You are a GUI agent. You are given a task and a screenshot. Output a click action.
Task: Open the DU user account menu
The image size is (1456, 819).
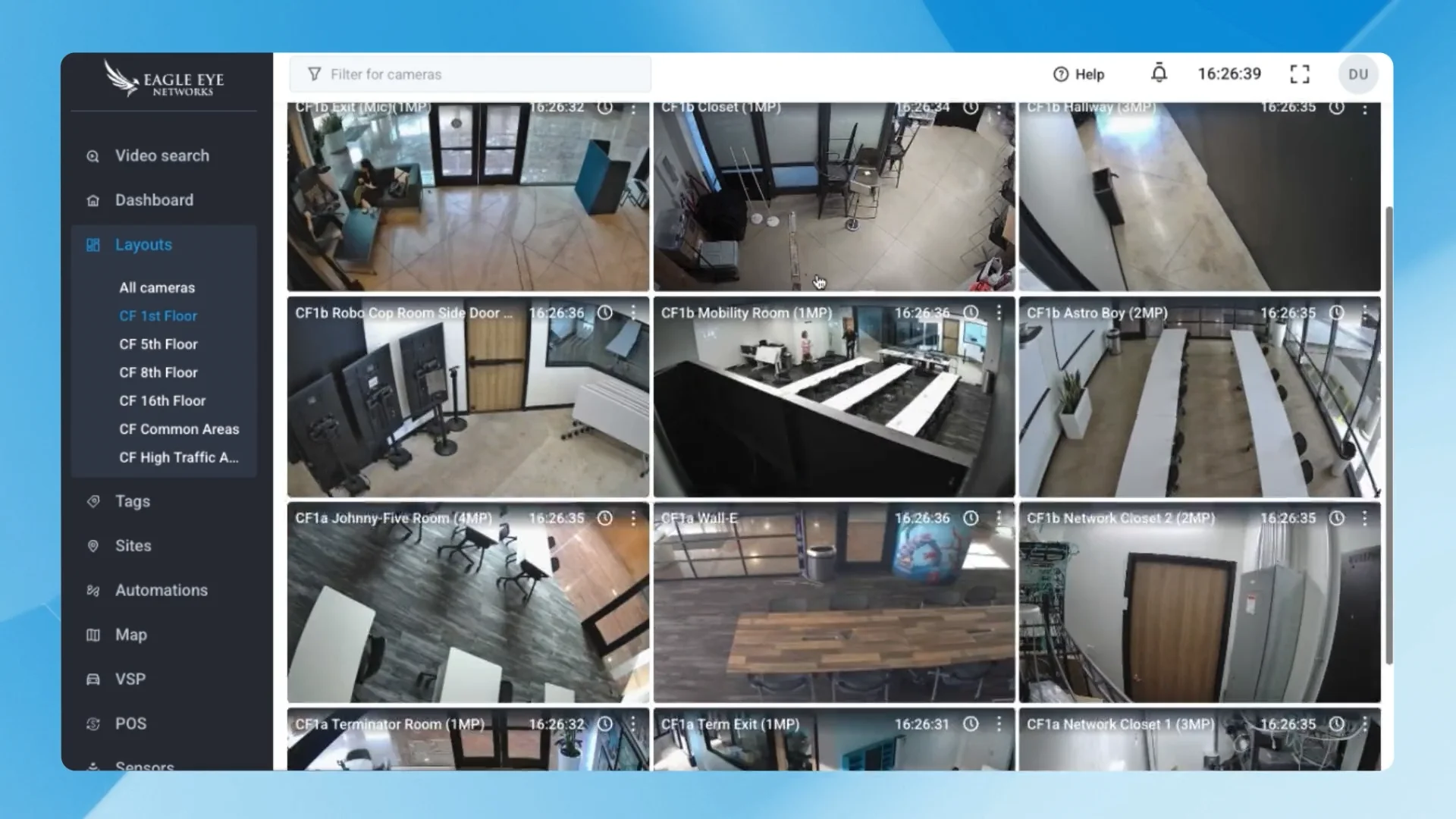tap(1358, 74)
